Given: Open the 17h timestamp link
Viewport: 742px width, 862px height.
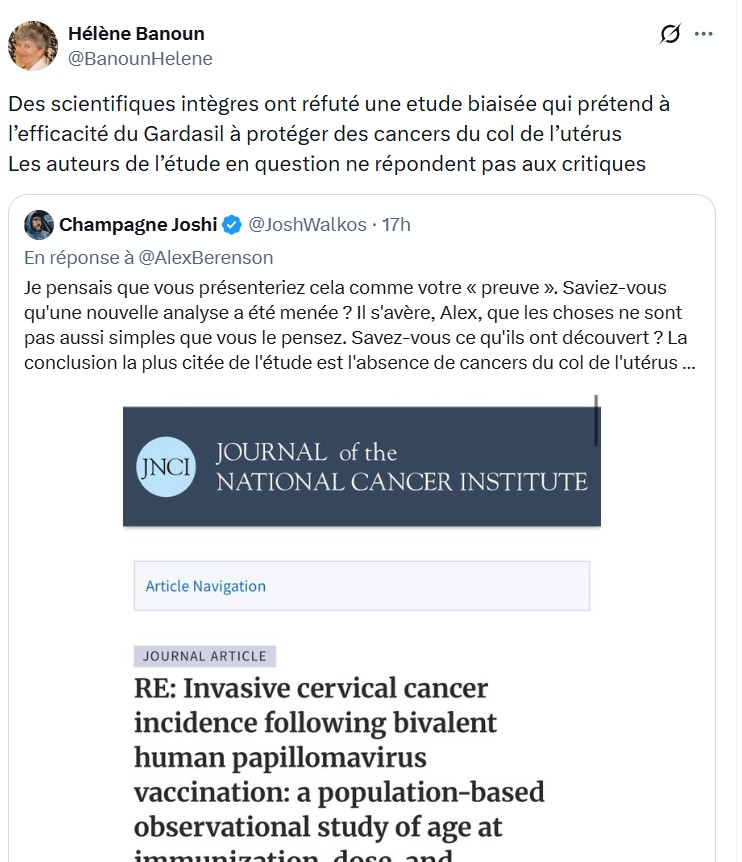Looking at the screenshot, I should (397, 224).
